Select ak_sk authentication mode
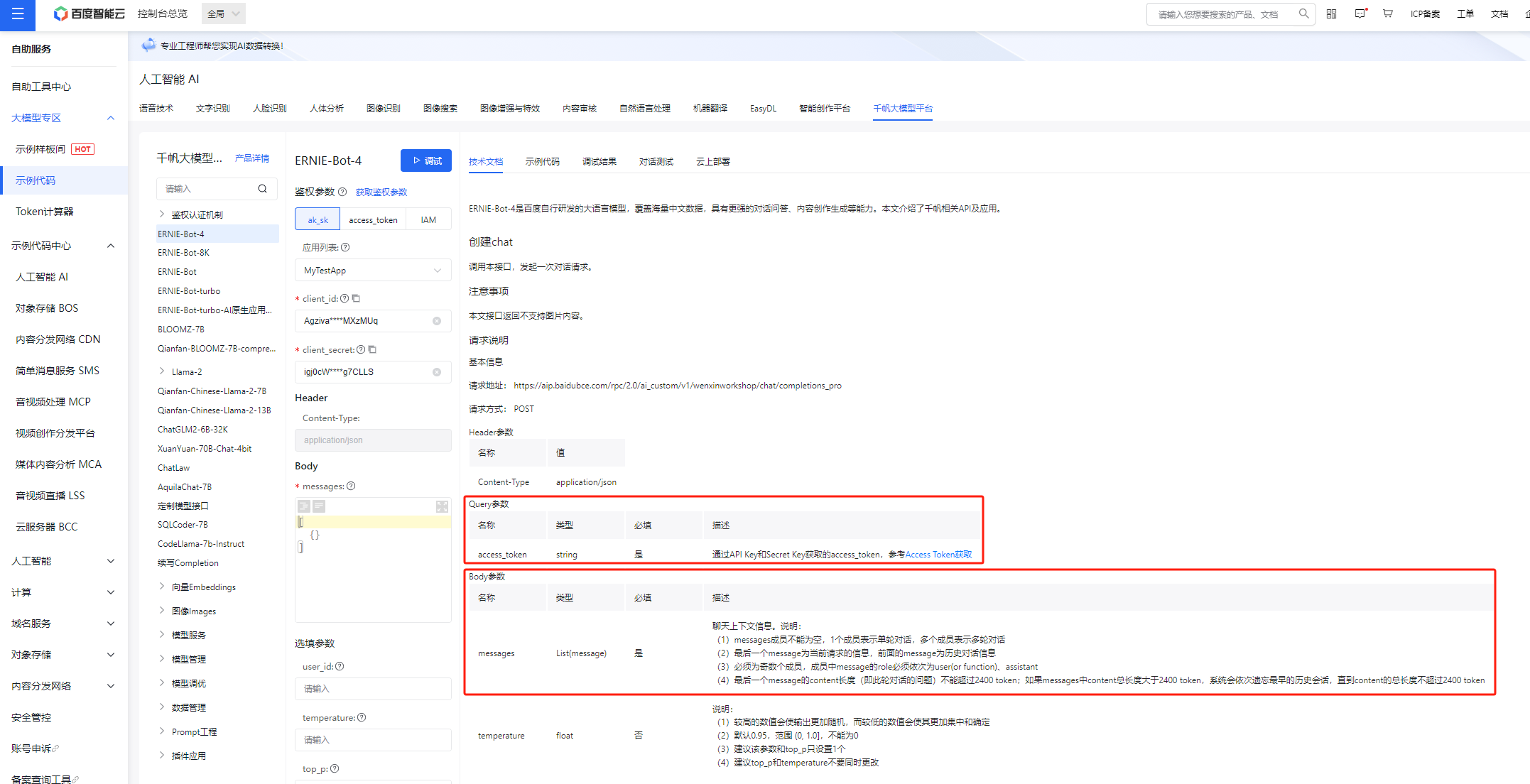 coord(318,220)
